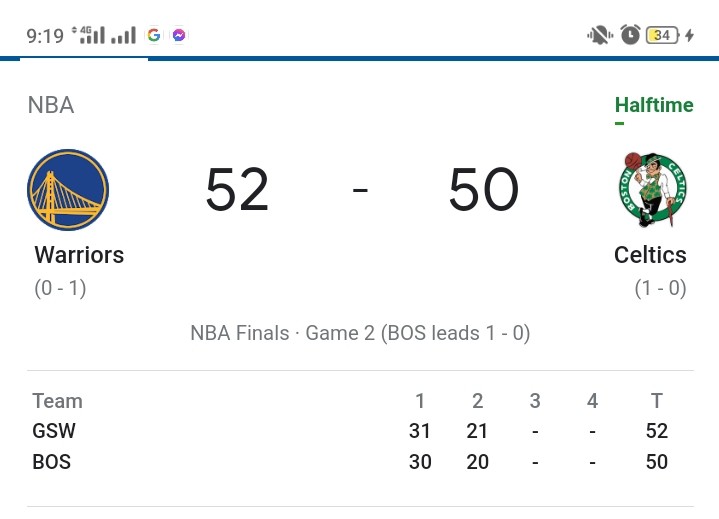Select the NBA league label
The image size is (719, 519).
coord(51,105)
